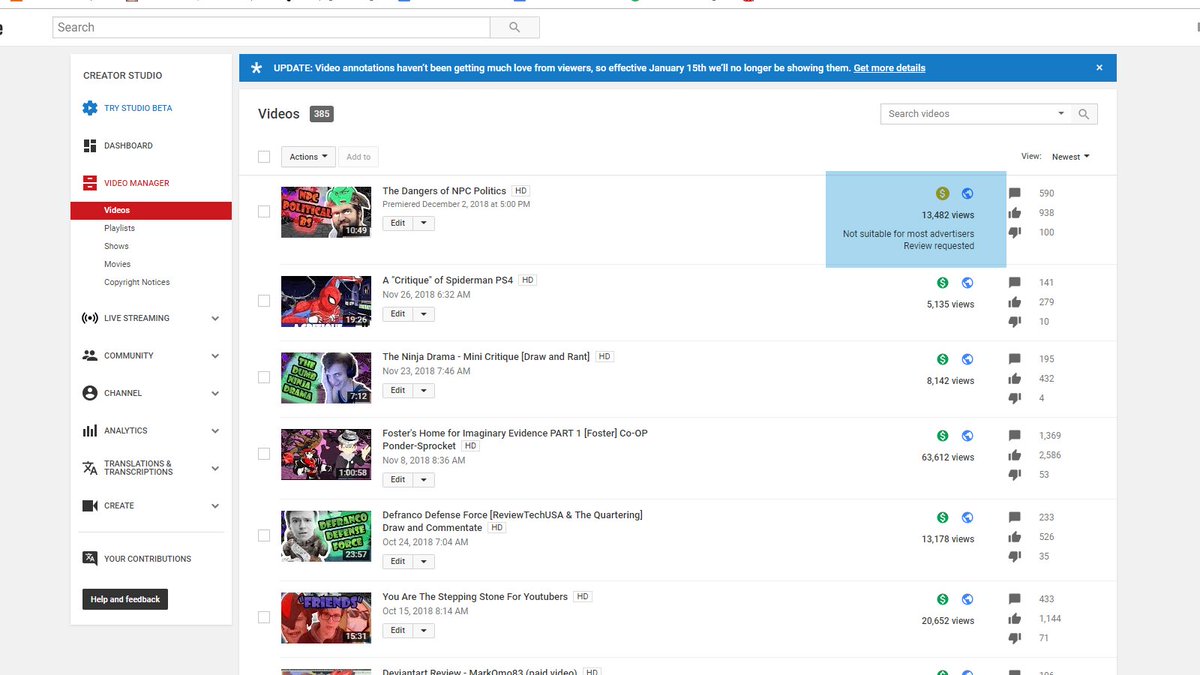Click the Dashboard grid icon
The width and height of the screenshot is (1200, 675).
90,146
